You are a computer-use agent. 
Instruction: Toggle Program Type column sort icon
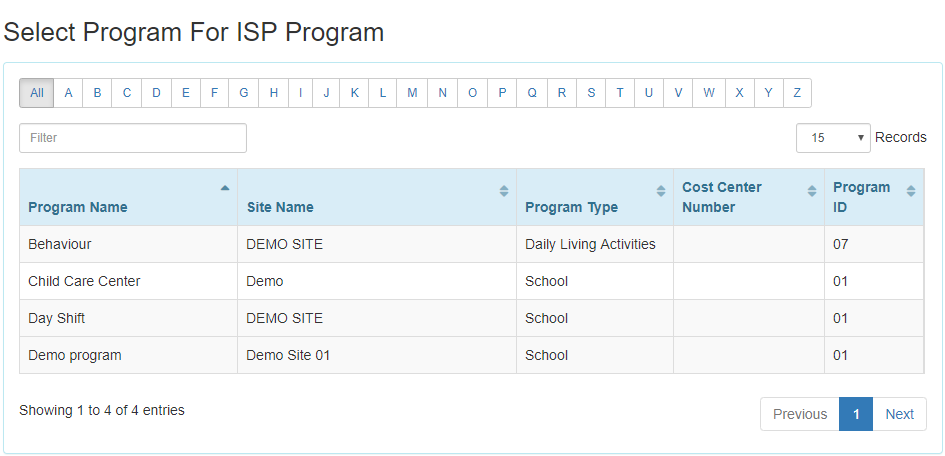click(661, 191)
